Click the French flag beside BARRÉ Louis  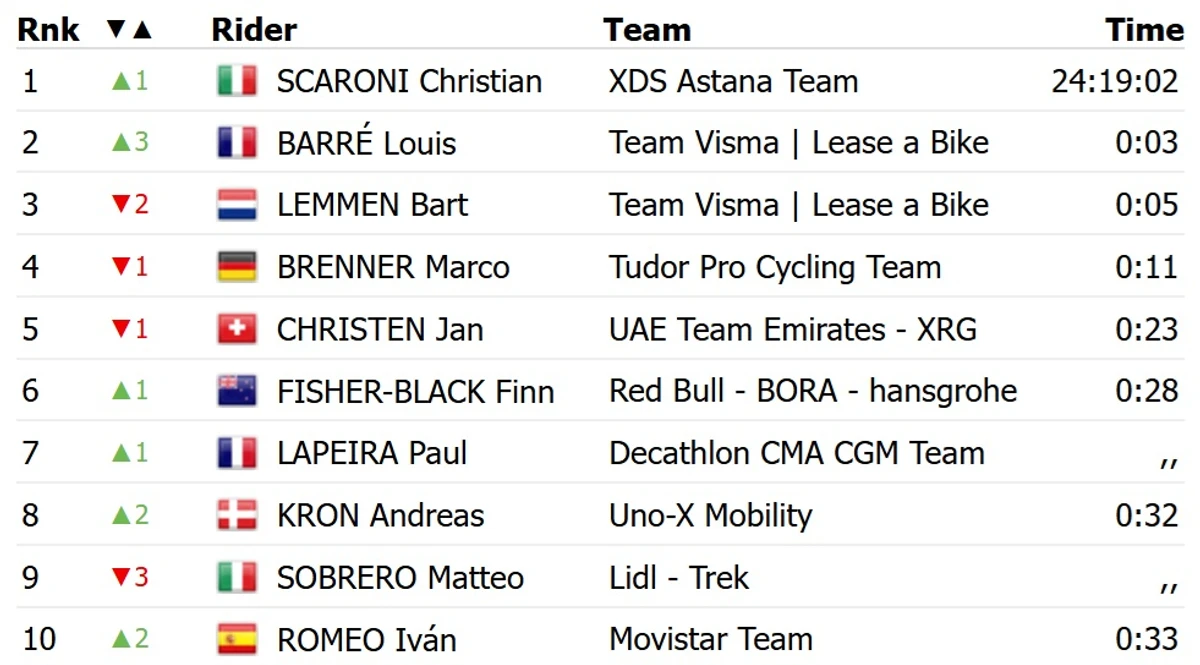237,143
